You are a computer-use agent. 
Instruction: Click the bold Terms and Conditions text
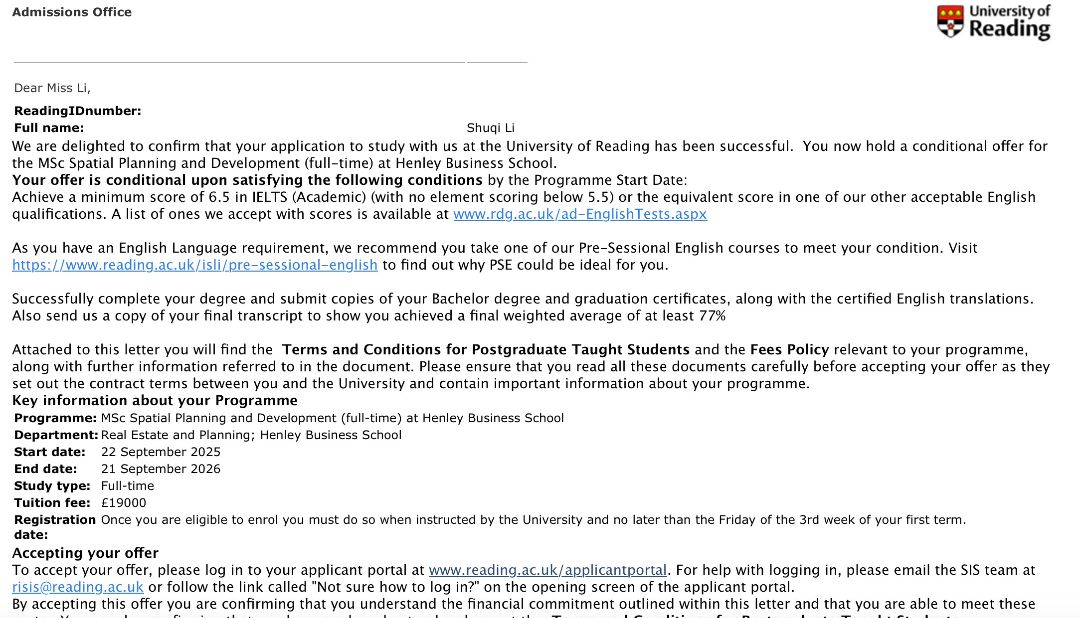(485, 350)
